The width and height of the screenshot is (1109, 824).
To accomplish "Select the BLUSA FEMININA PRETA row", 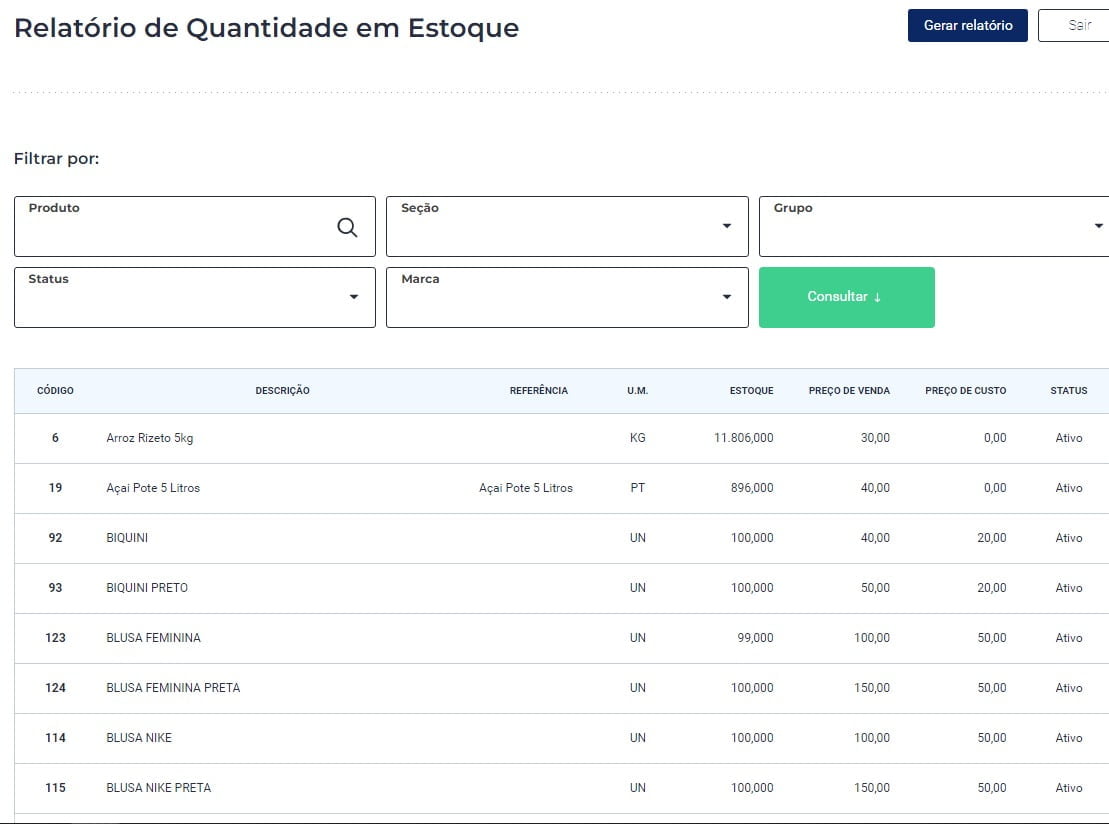I will pos(173,688).
